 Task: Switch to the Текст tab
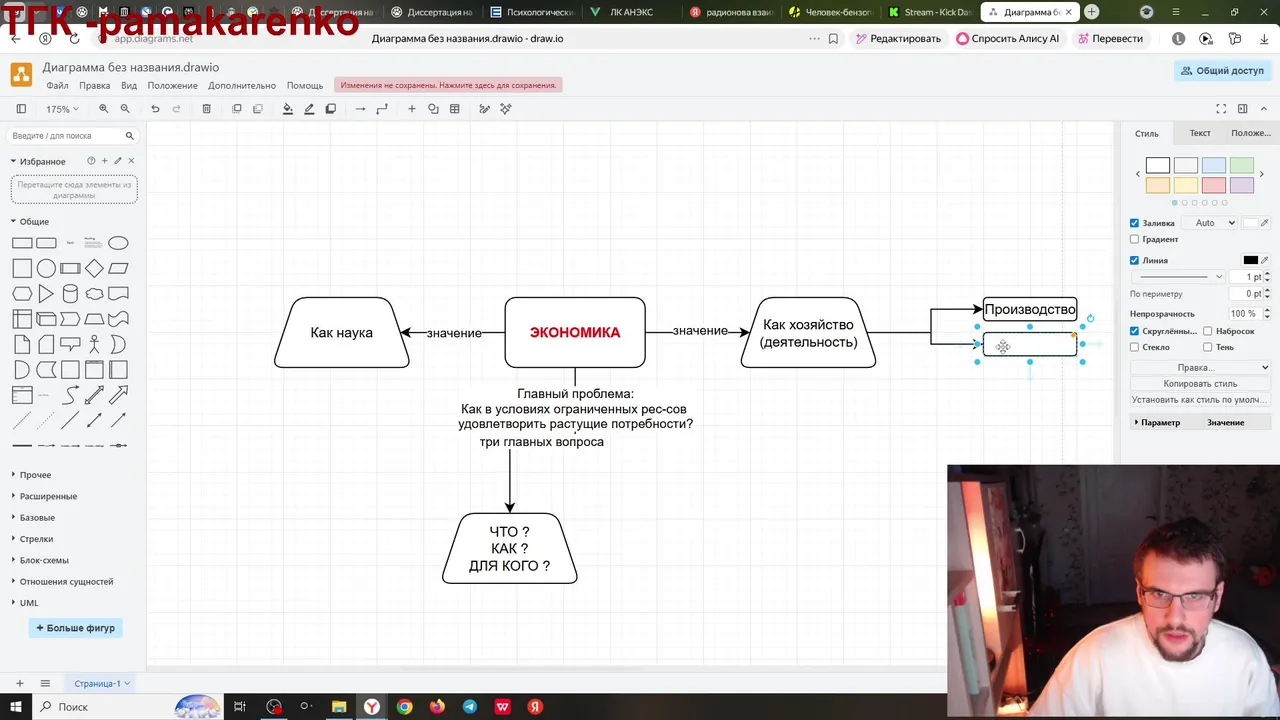tap(1200, 133)
